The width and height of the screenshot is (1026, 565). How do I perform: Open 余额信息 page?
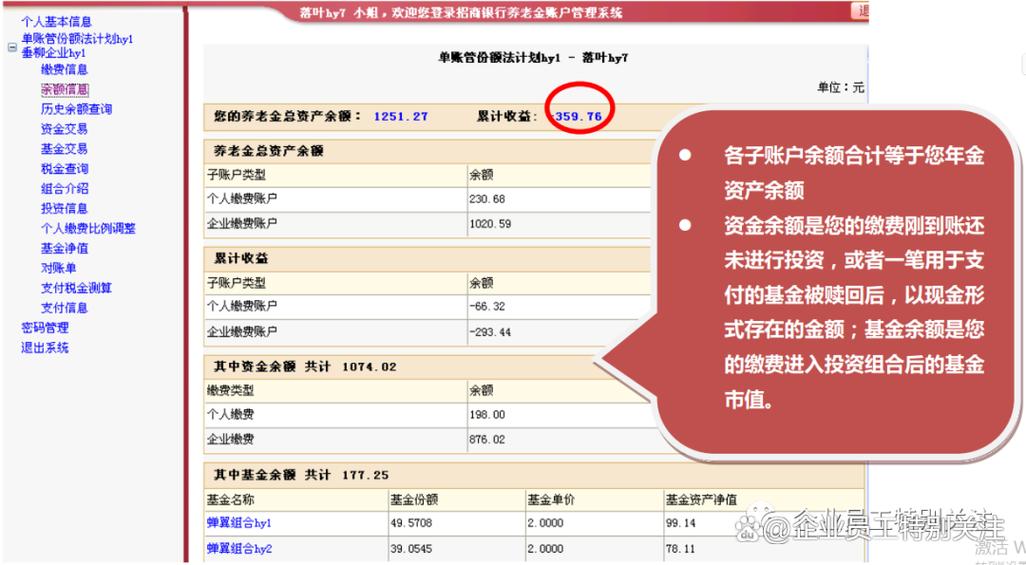[x=64, y=89]
